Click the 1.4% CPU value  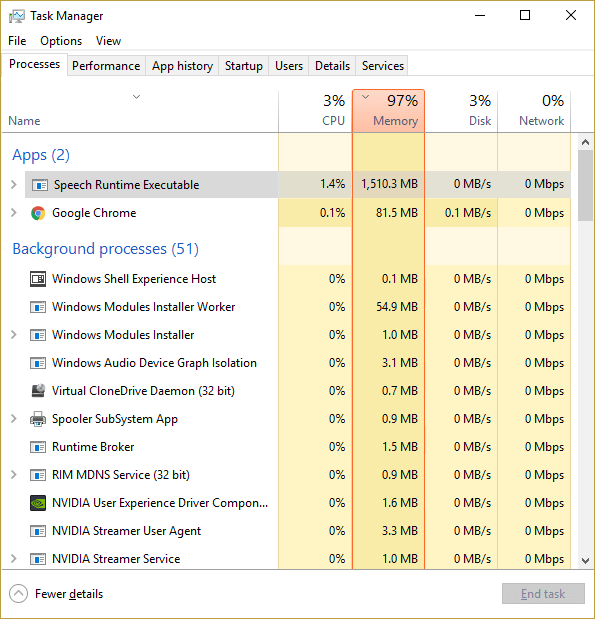(332, 184)
